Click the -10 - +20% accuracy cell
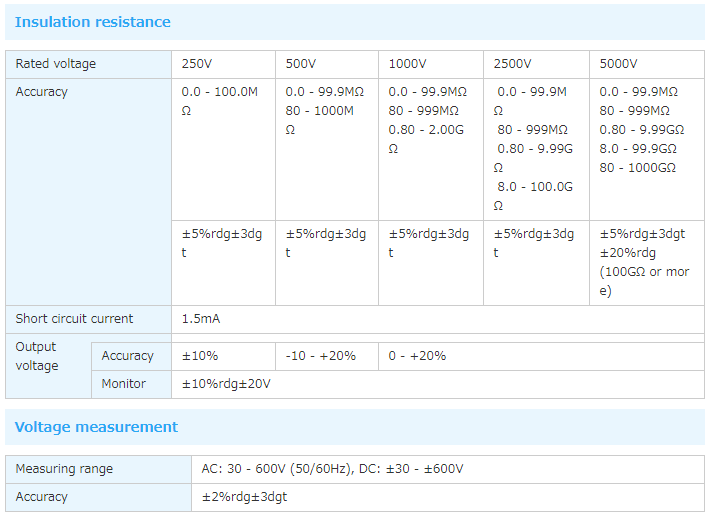 pyautogui.click(x=320, y=356)
